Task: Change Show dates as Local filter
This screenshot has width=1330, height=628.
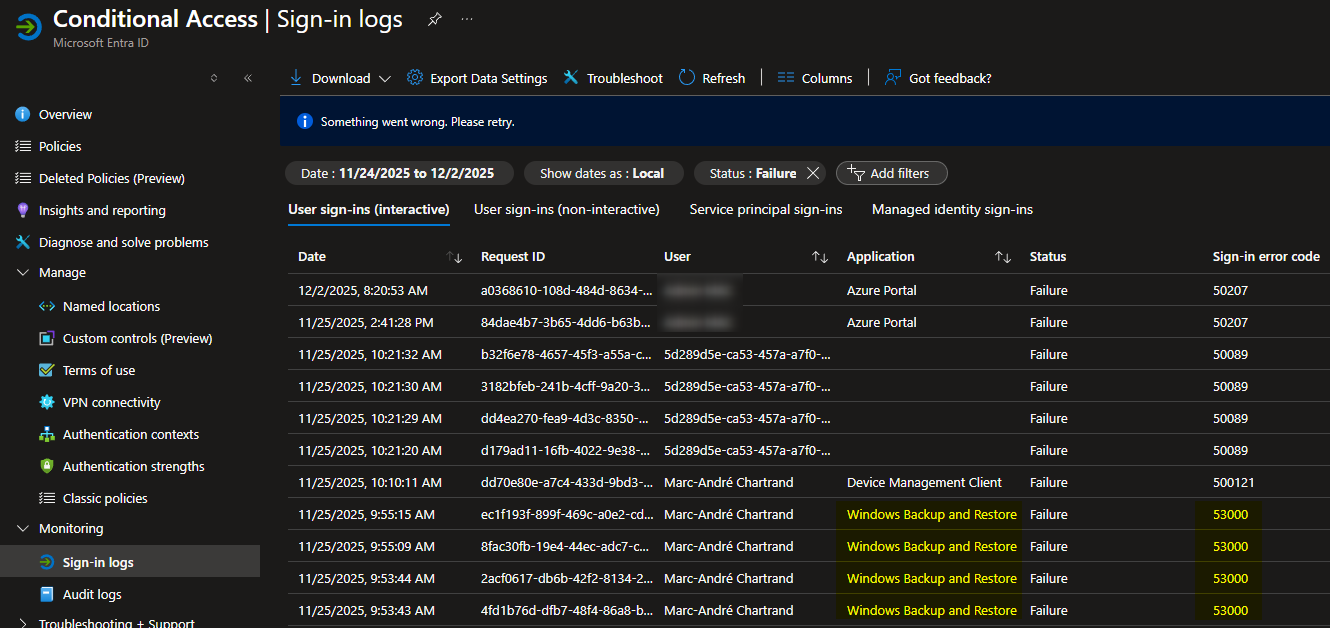Action: tap(603, 173)
